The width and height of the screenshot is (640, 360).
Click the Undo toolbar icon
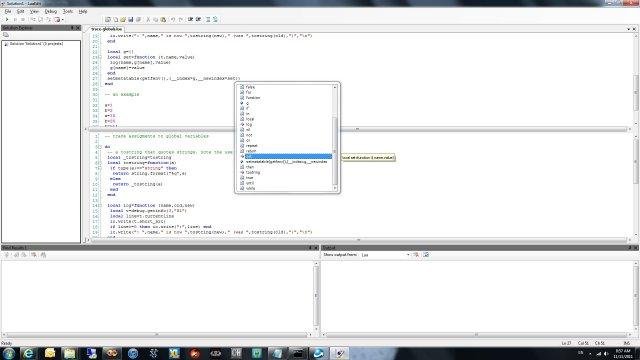pos(173,20)
